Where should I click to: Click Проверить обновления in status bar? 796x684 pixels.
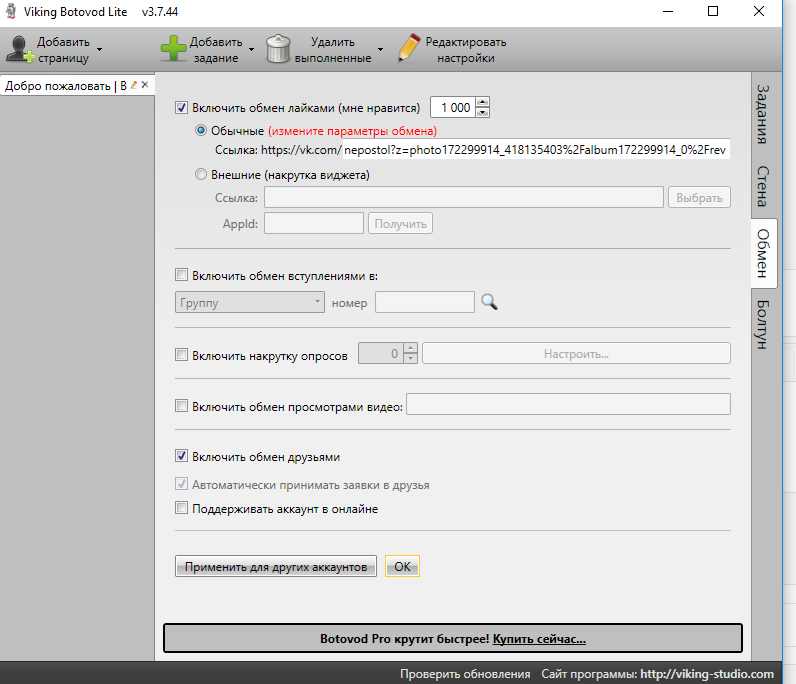tap(465, 674)
